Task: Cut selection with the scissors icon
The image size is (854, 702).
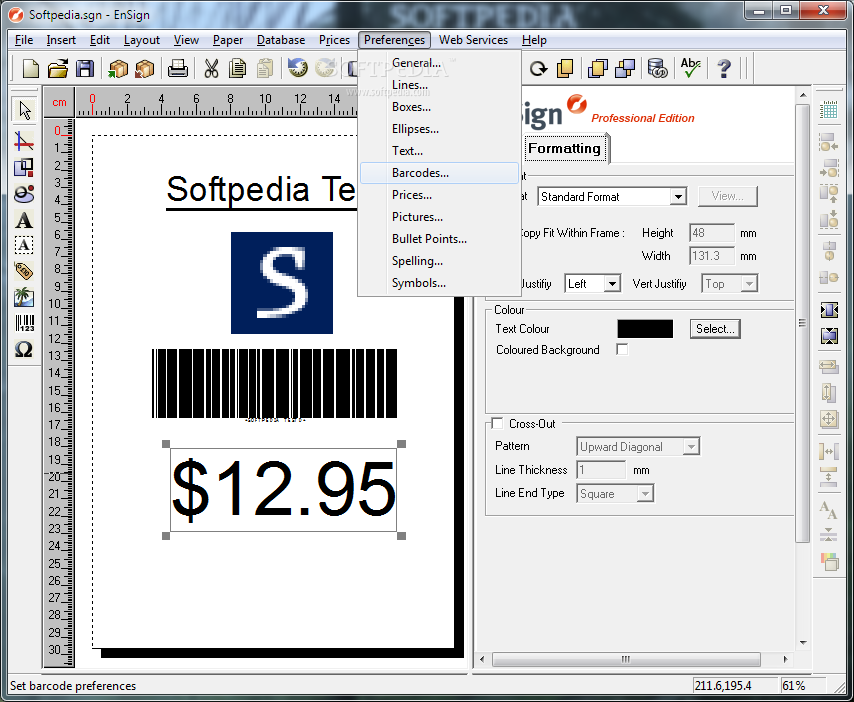Action: pos(211,69)
